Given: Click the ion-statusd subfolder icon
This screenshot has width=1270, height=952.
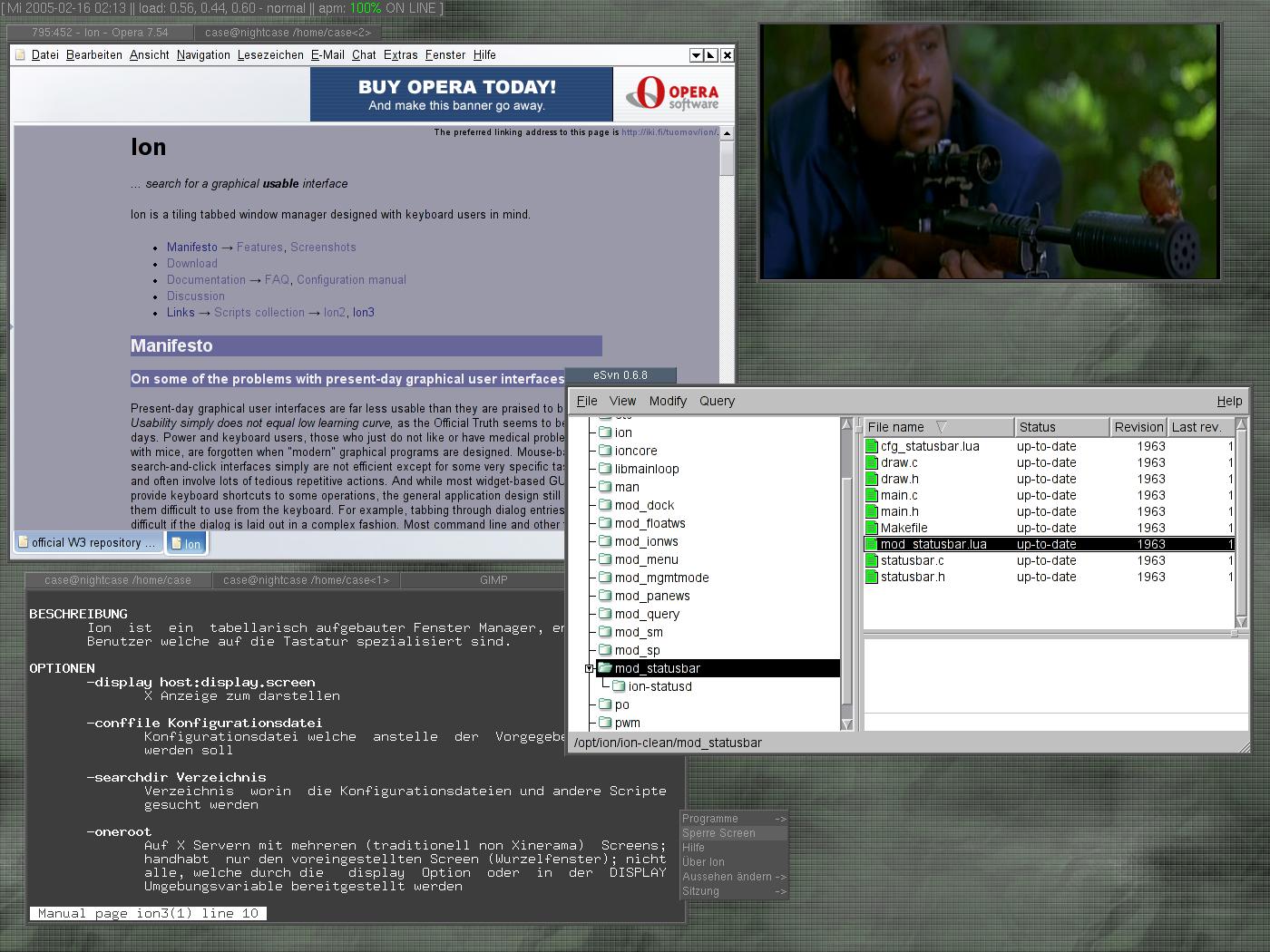Looking at the screenshot, I should click(x=620, y=686).
